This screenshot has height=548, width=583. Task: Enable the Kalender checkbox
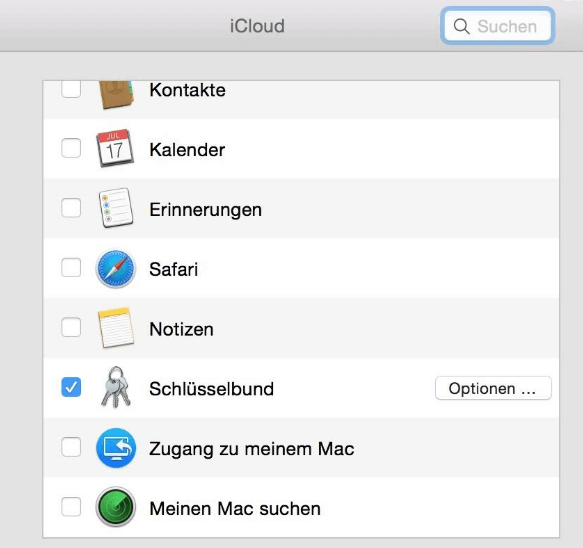pyautogui.click(x=71, y=148)
